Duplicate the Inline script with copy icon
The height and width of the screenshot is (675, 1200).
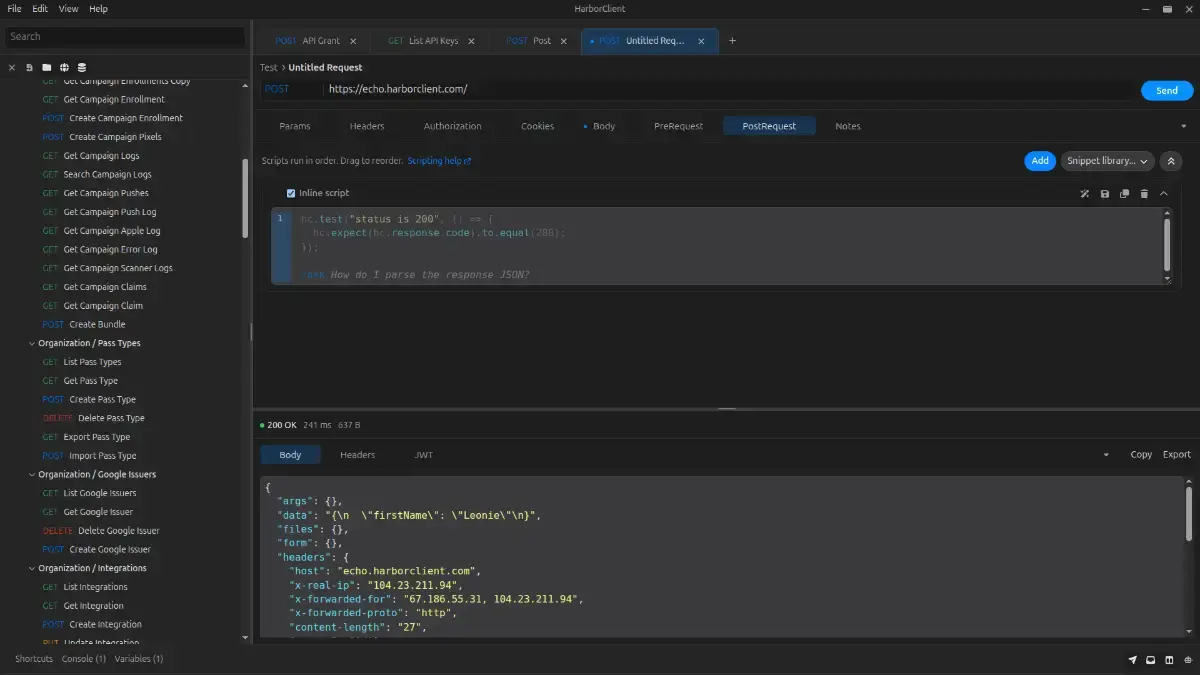(x=1124, y=193)
